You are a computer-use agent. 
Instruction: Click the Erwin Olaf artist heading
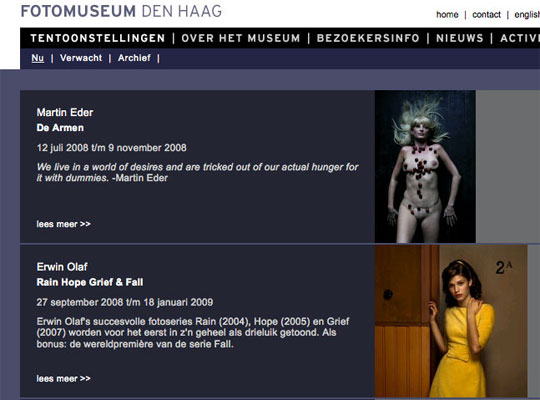62,267
